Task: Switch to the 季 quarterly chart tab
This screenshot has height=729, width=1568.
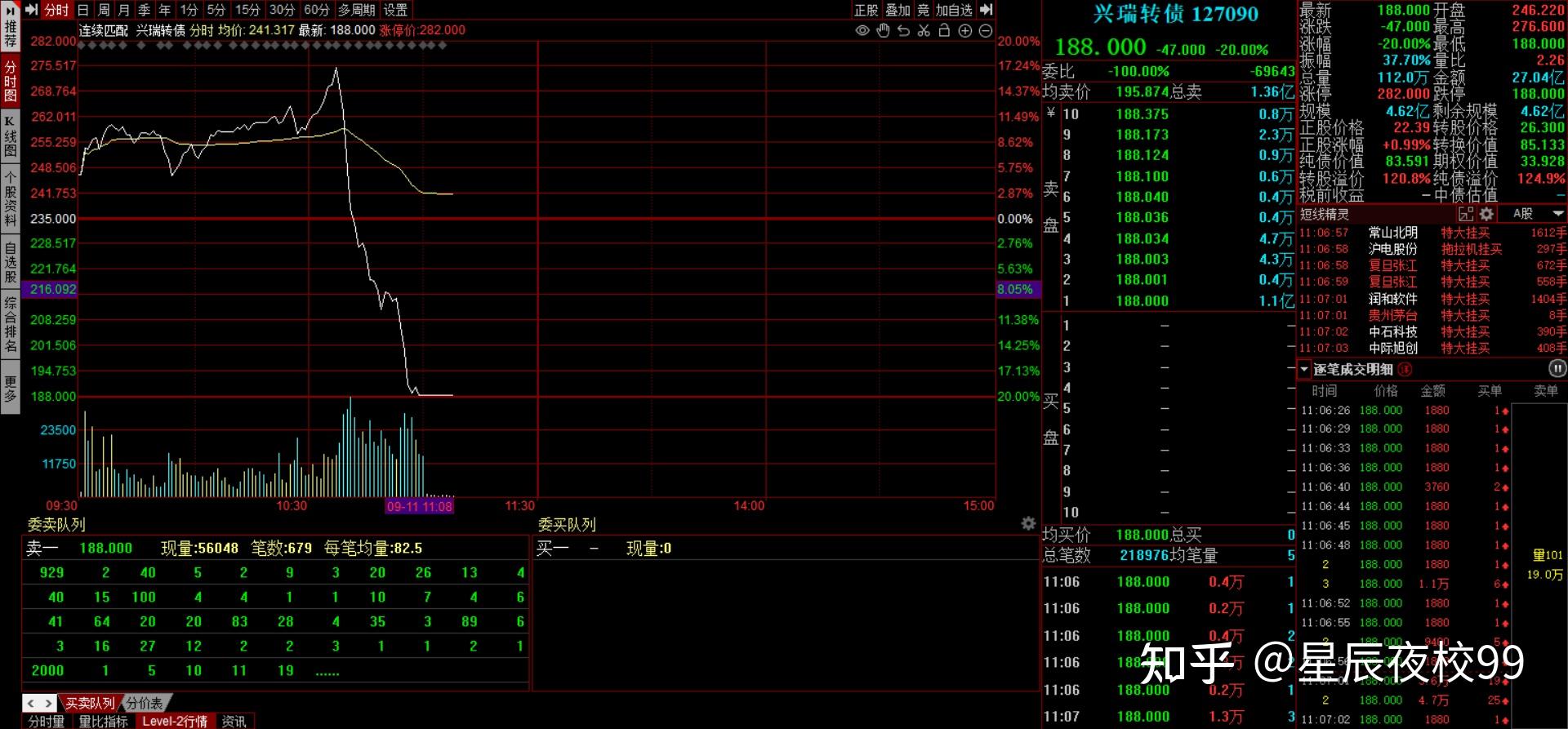Action: [x=145, y=10]
